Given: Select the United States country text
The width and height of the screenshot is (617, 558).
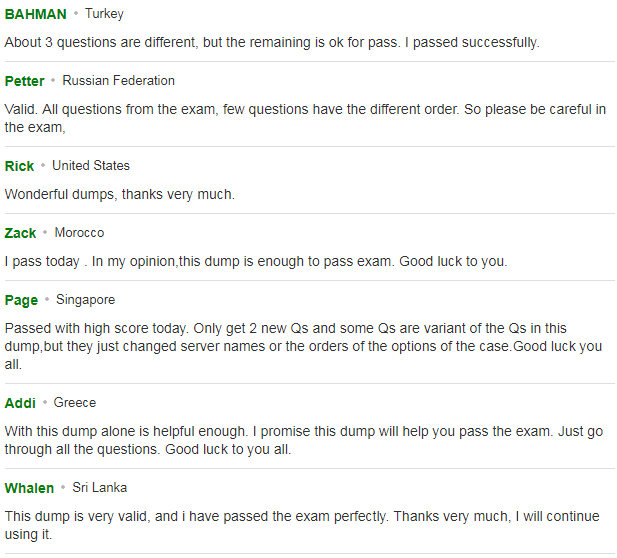Looking at the screenshot, I should [91, 166].
